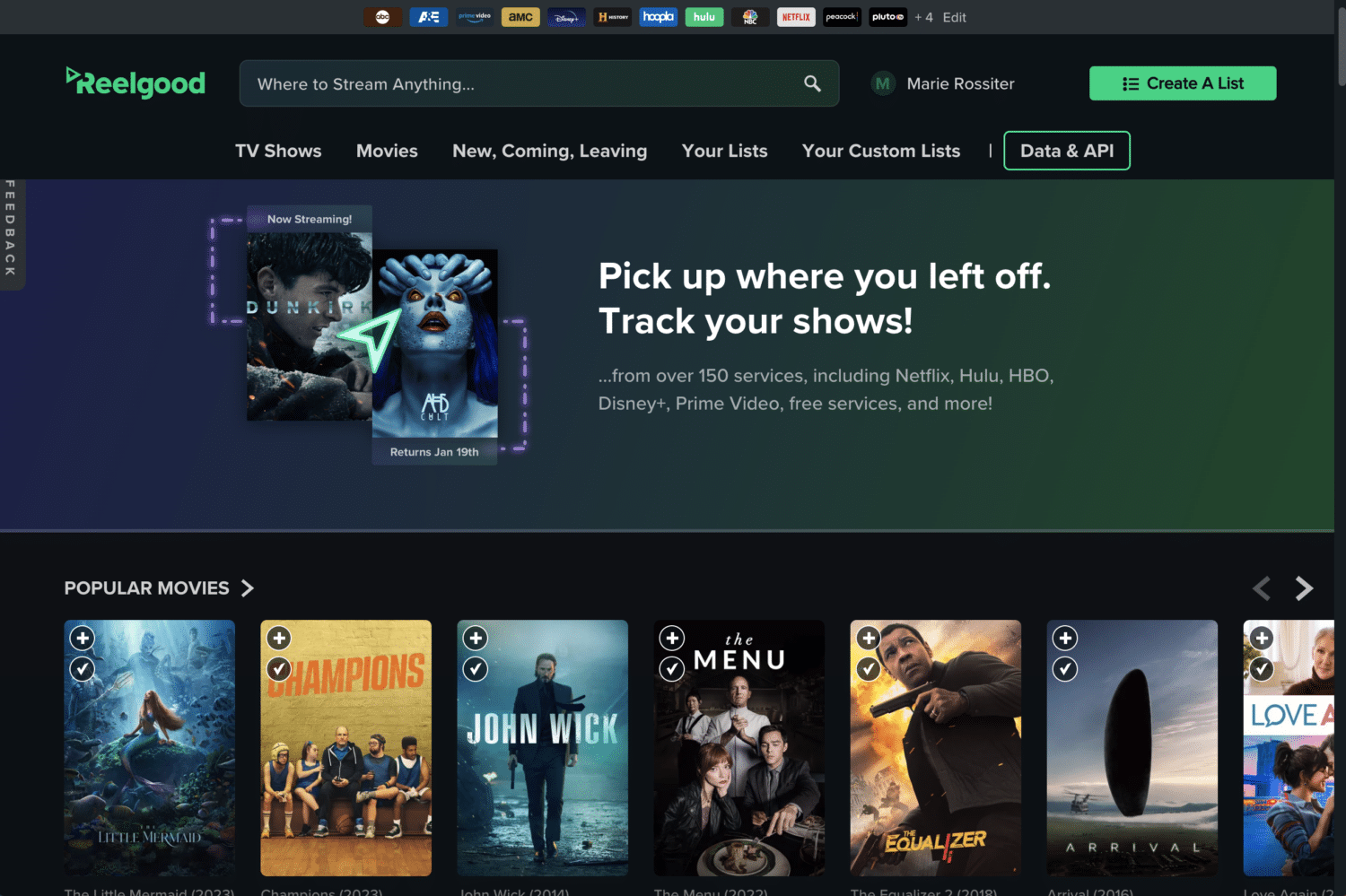Screen dimensions: 1346x896
Task: Click the search magnifier icon
Action: point(812,83)
